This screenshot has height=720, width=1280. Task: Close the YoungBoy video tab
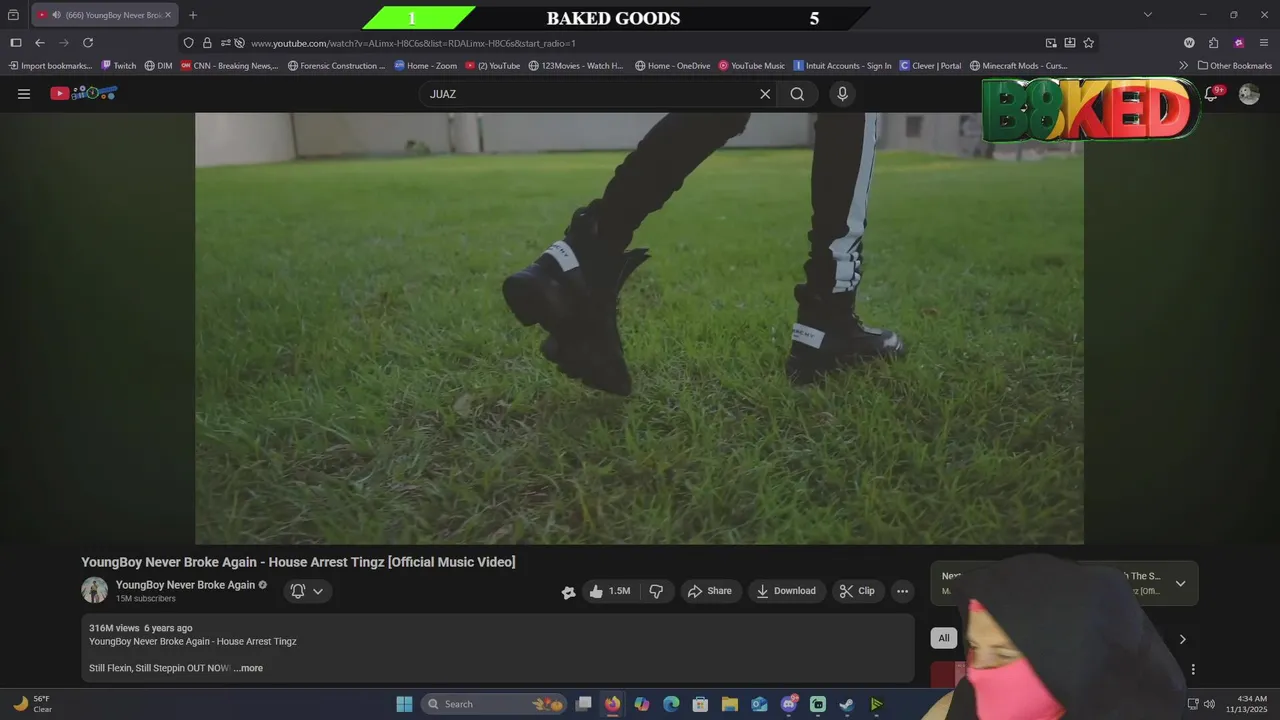(x=168, y=15)
